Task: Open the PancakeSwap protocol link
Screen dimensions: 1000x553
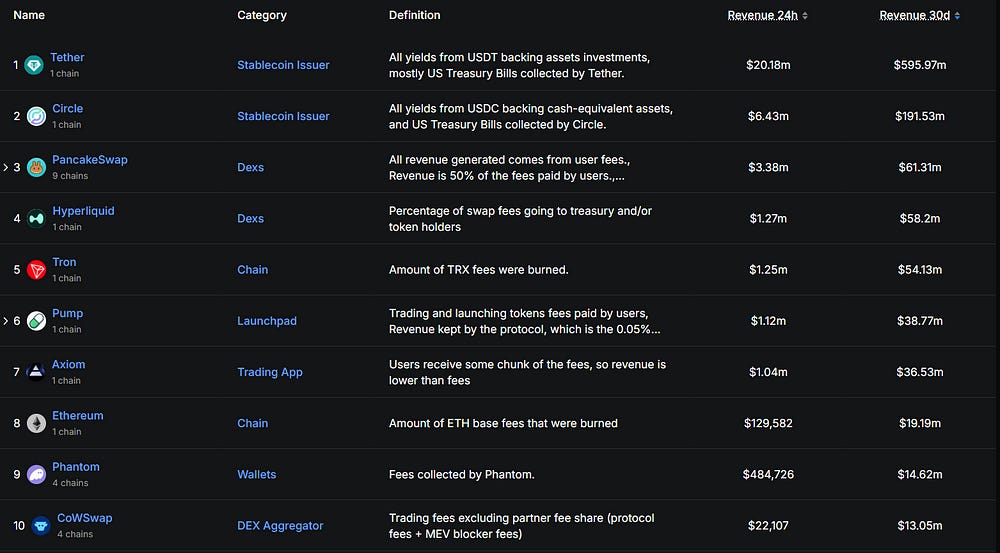Action: [x=90, y=159]
